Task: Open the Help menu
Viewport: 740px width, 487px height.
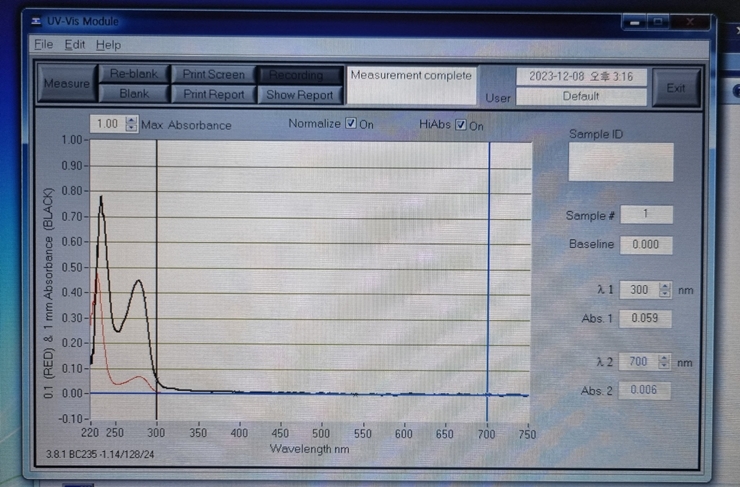Action: coord(108,45)
